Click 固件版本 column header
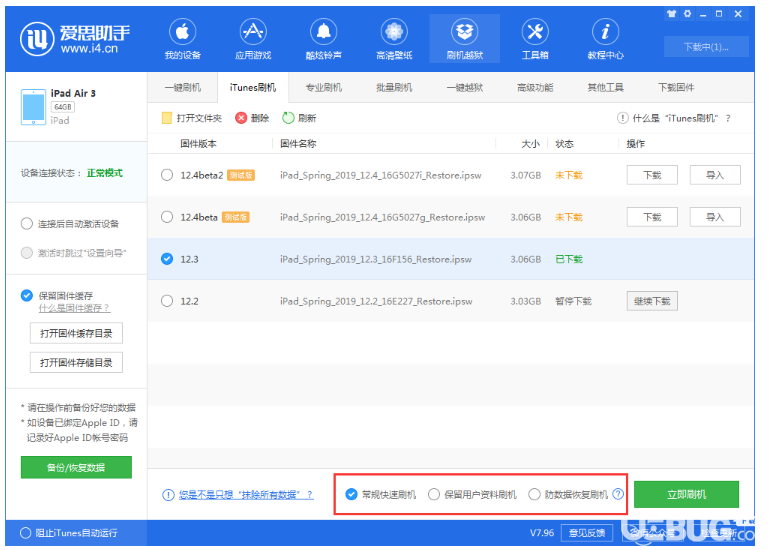Viewport: 770px width, 550px height. pyautogui.click(x=198, y=144)
